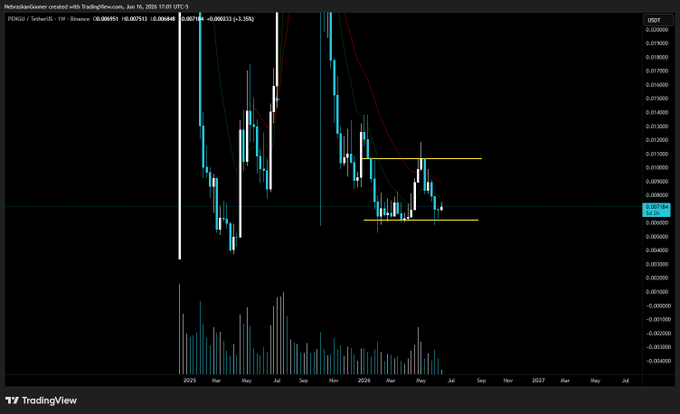The image size is (680, 414).
Task: Click the 0.011000 price axis label
Action: (x=657, y=154)
